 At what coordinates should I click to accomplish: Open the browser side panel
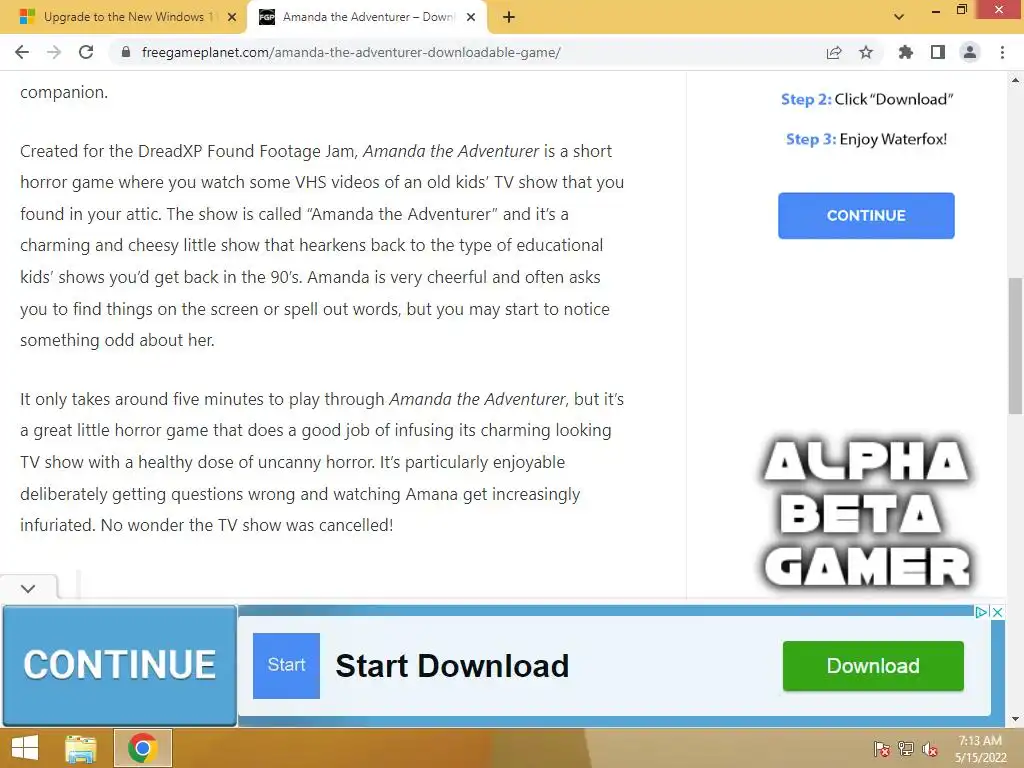(x=938, y=52)
